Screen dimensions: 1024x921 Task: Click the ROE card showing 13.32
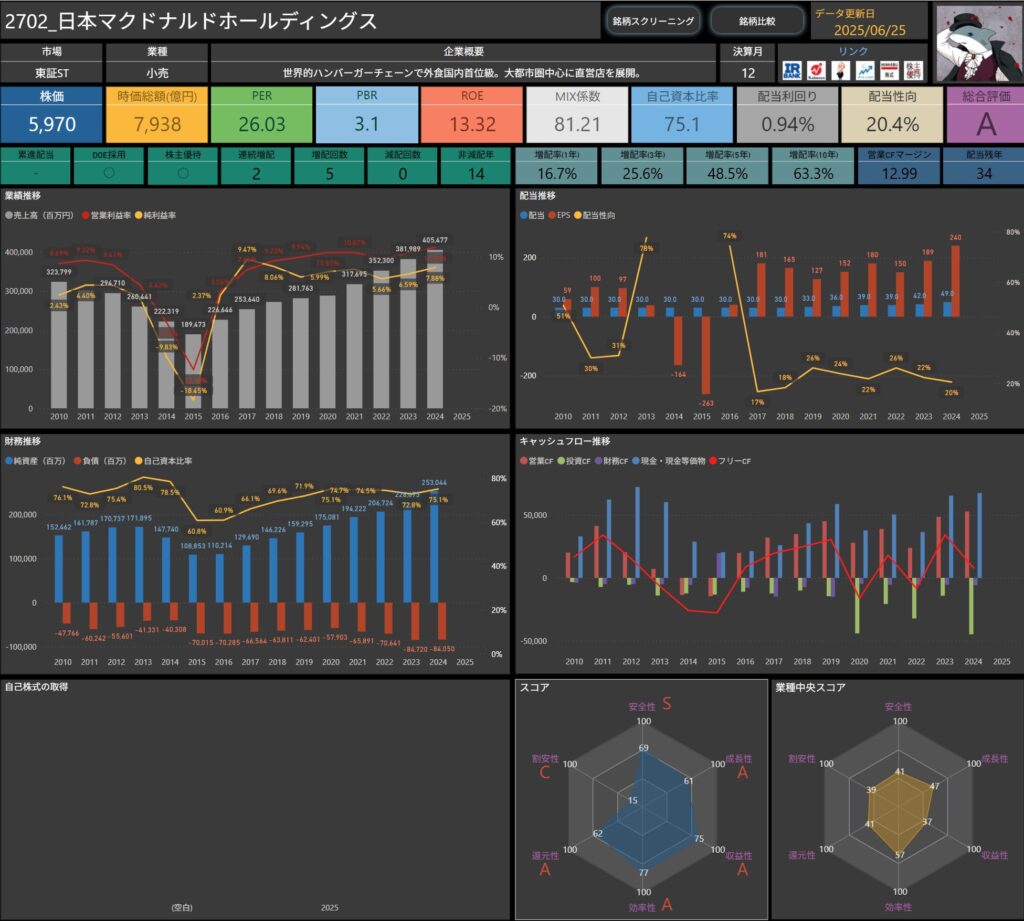[x=472, y=114]
